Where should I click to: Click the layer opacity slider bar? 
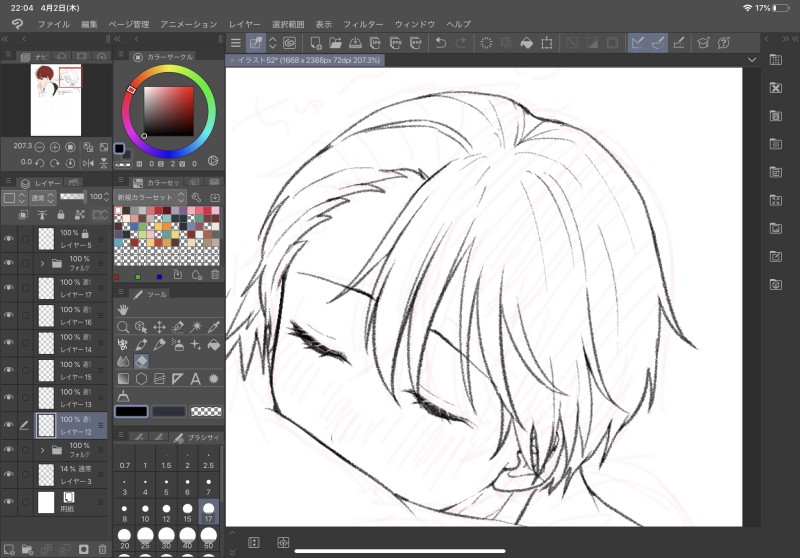(x=72, y=196)
